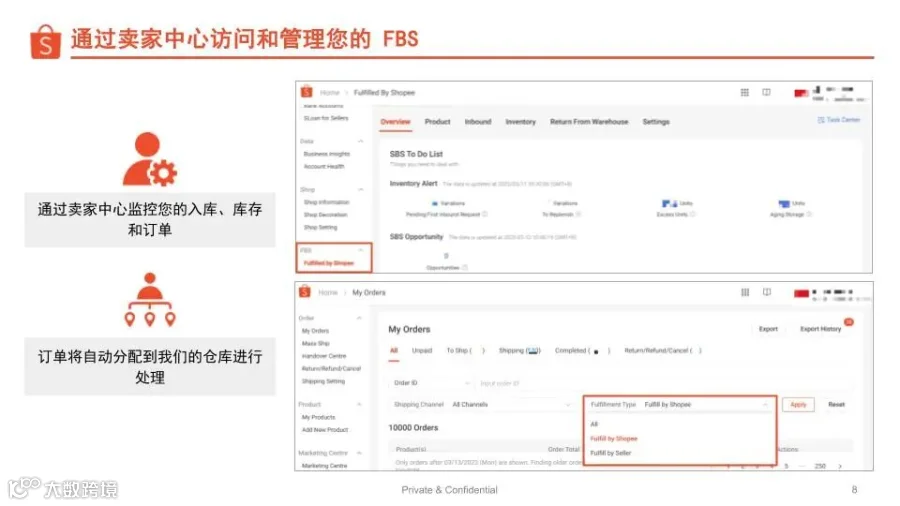Open SLoan for Sellers sidebar link
The height and width of the screenshot is (506, 900).
coord(326,118)
